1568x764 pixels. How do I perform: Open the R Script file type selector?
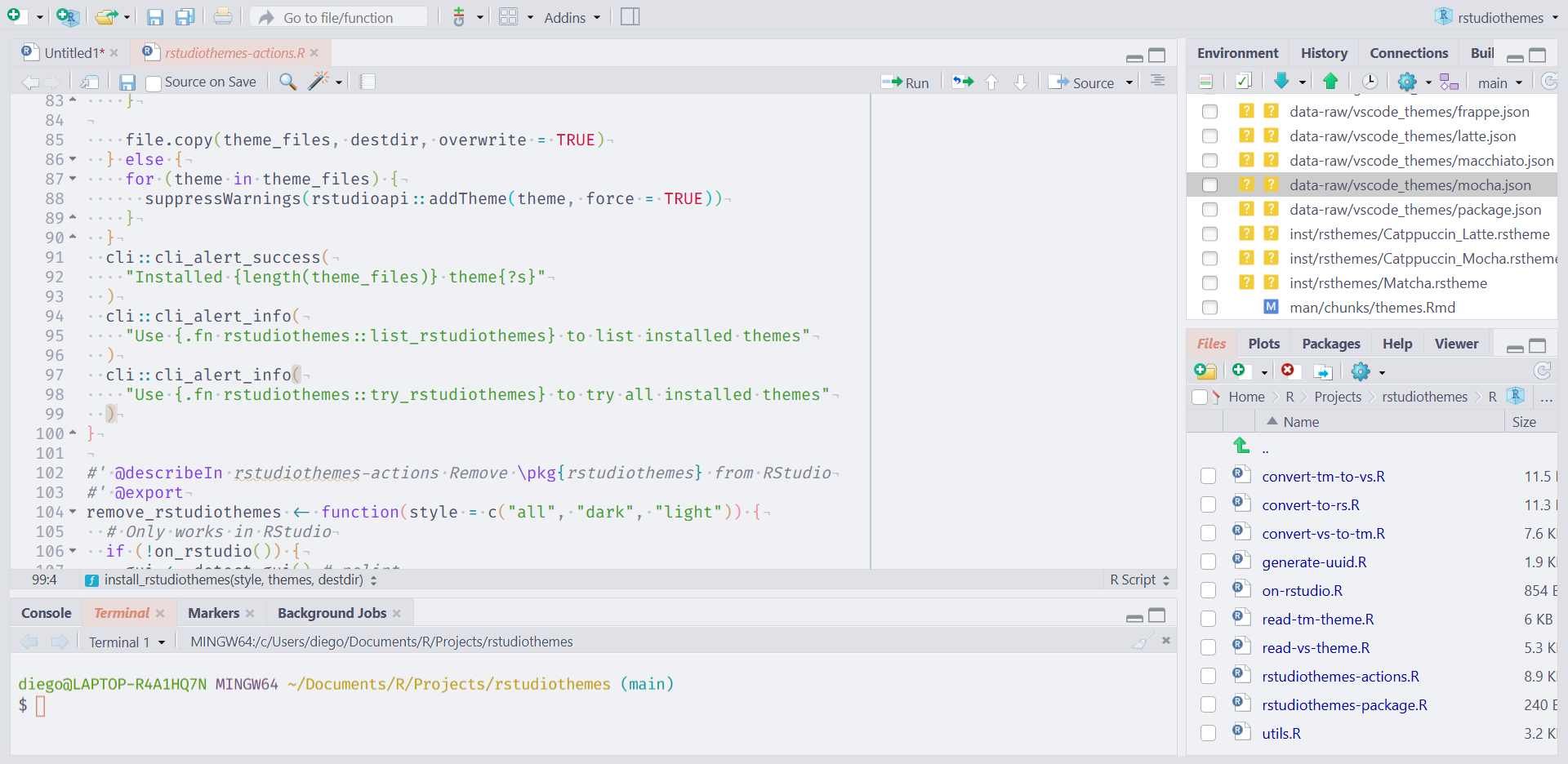(1140, 580)
